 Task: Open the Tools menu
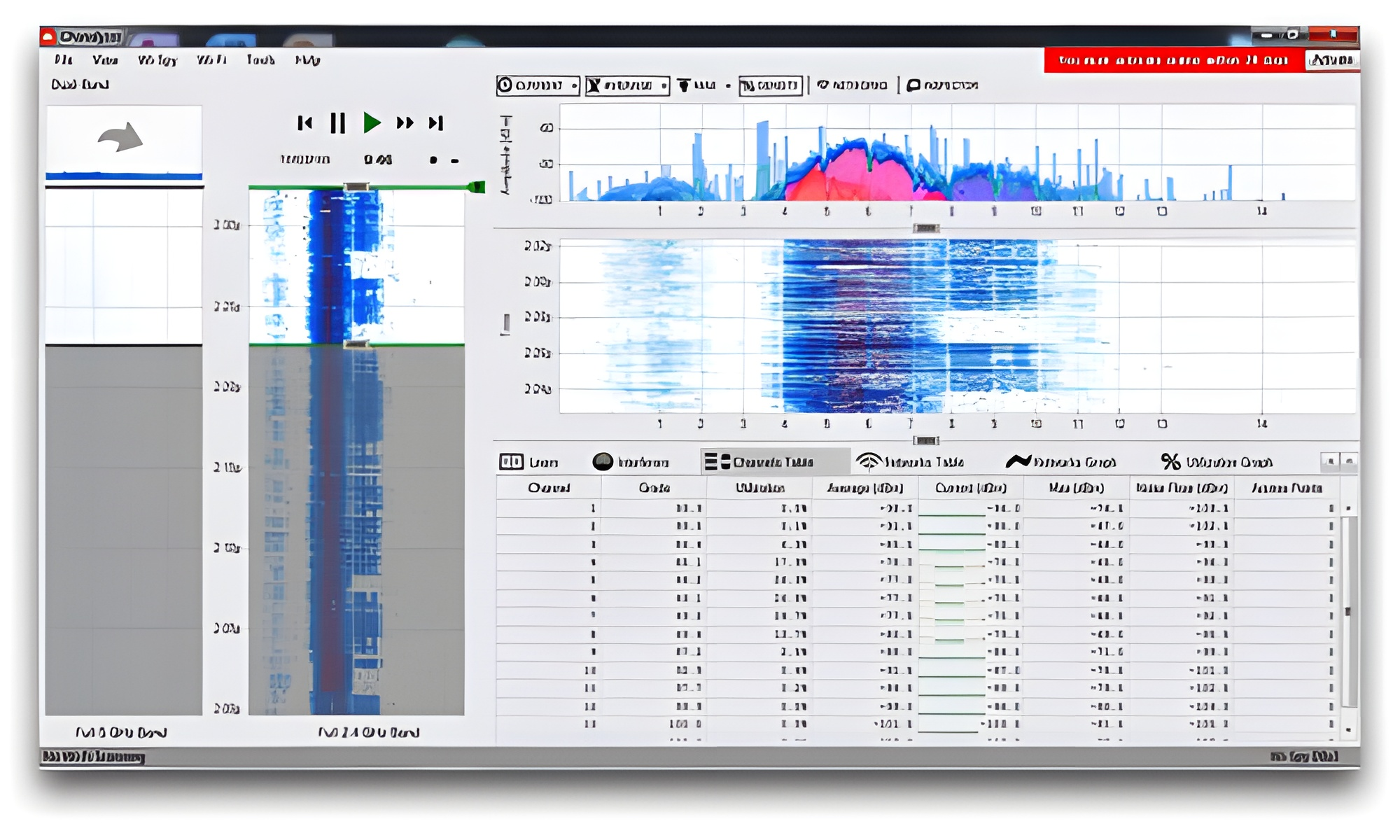pyautogui.click(x=260, y=60)
